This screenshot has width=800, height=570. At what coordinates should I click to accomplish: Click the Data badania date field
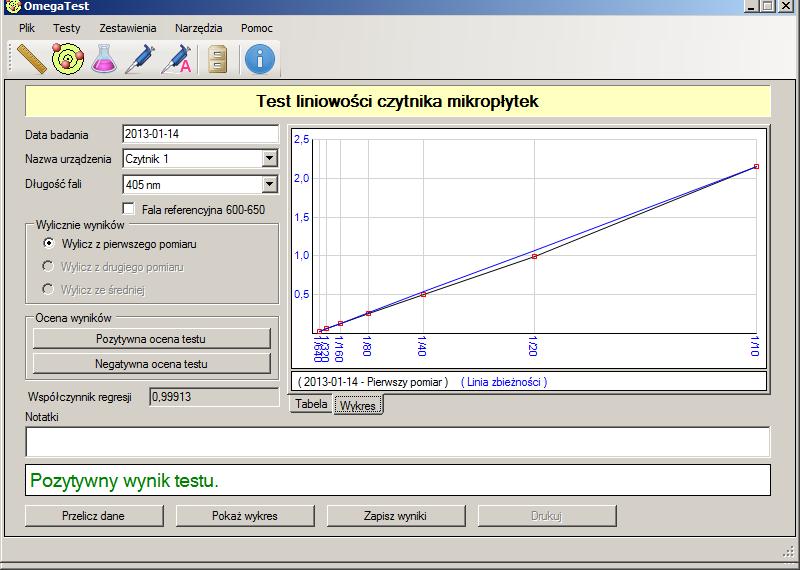(200, 134)
